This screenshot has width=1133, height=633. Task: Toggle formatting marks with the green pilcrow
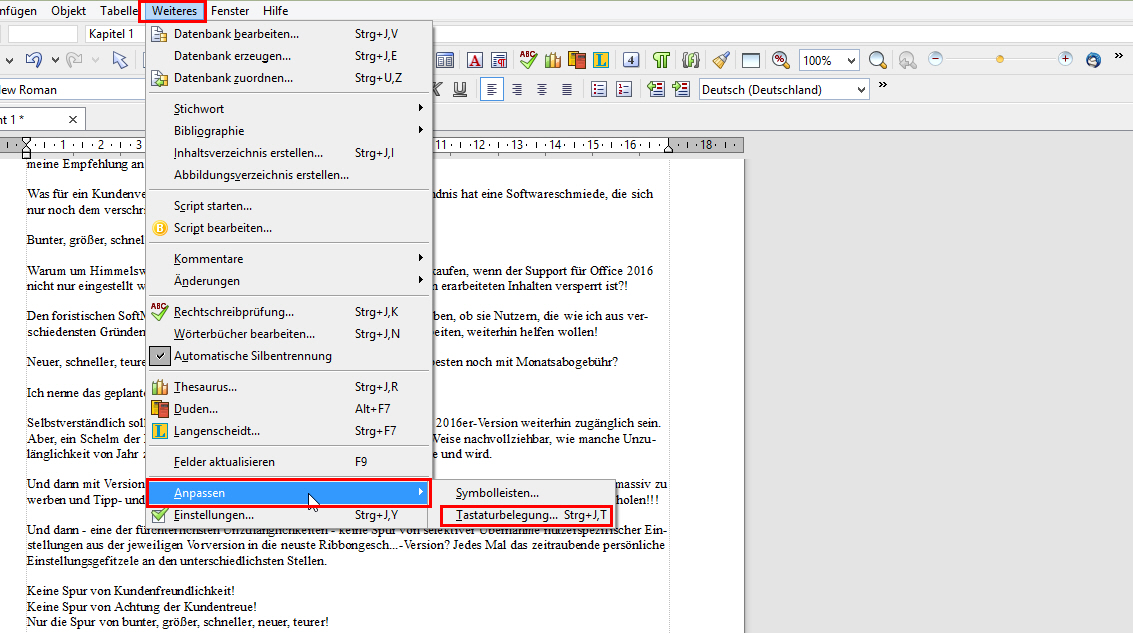661,60
